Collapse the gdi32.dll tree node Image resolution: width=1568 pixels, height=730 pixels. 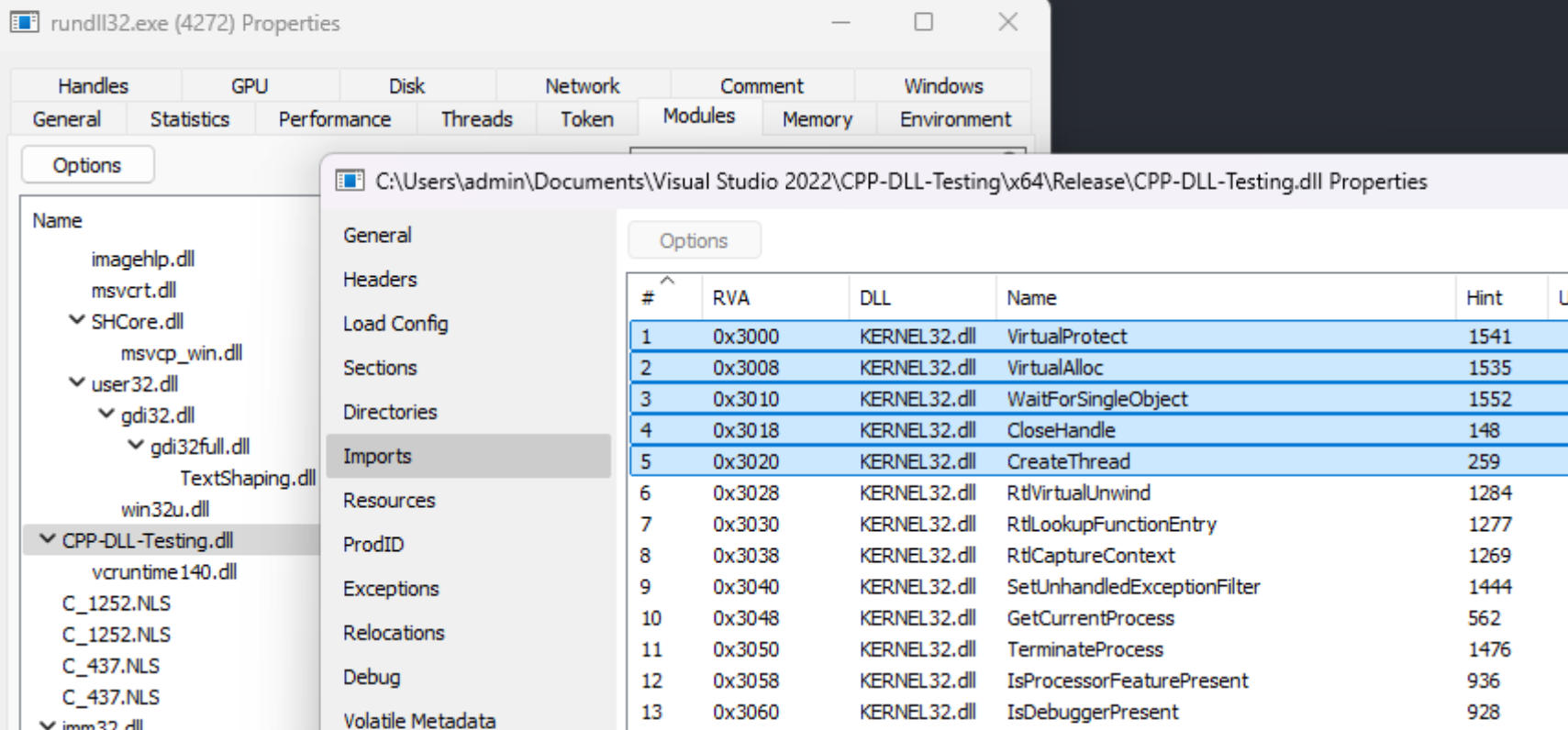(x=106, y=415)
